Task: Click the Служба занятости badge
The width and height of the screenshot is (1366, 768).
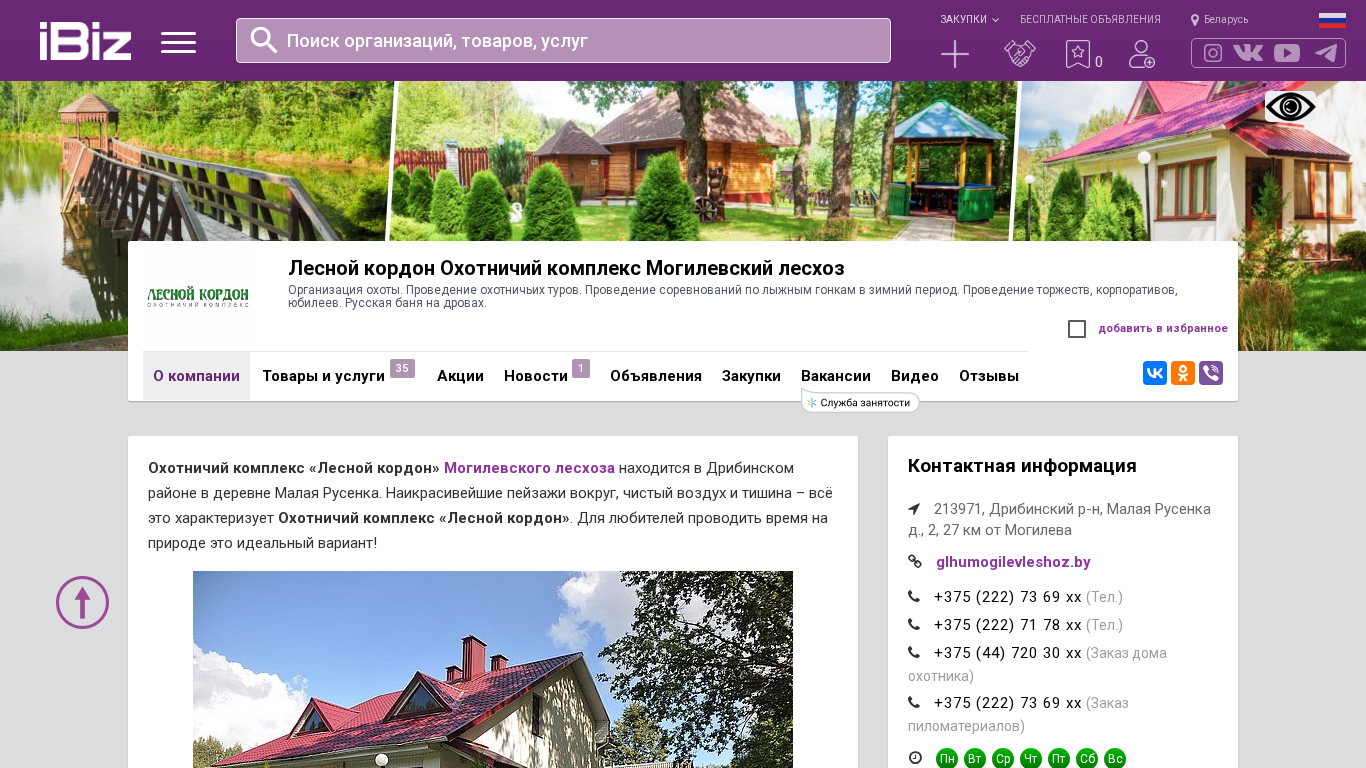Action: [x=861, y=402]
